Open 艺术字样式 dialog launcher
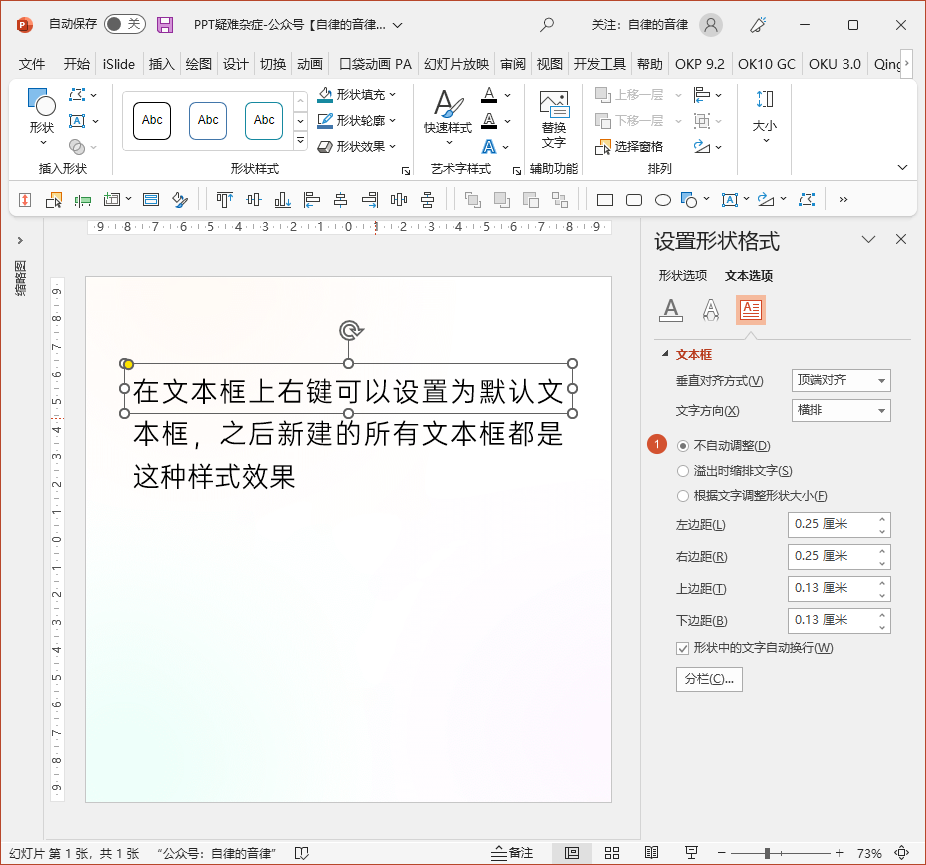926x865 pixels. tap(517, 171)
